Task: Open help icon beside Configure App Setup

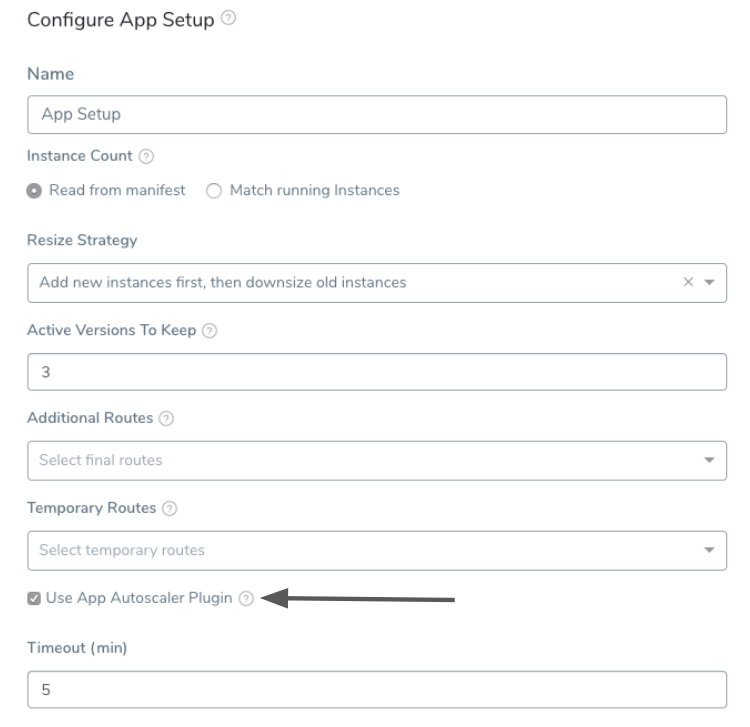Action: pos(229,18)
